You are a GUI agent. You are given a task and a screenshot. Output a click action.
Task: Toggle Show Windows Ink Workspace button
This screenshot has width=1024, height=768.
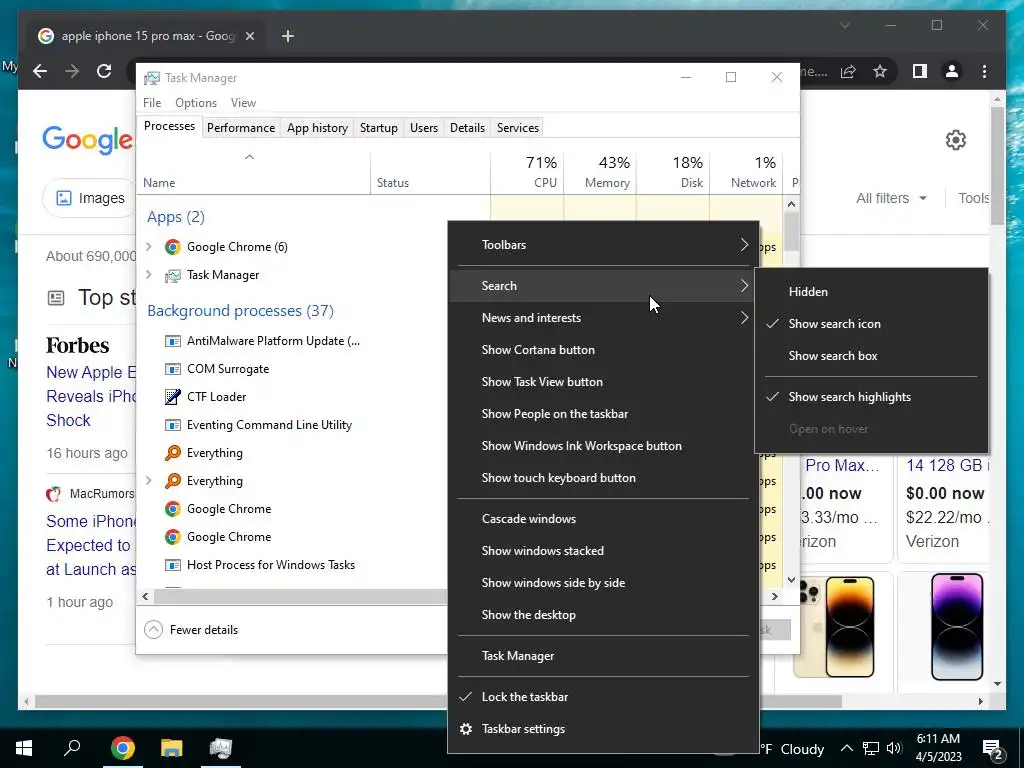point(603,446)
